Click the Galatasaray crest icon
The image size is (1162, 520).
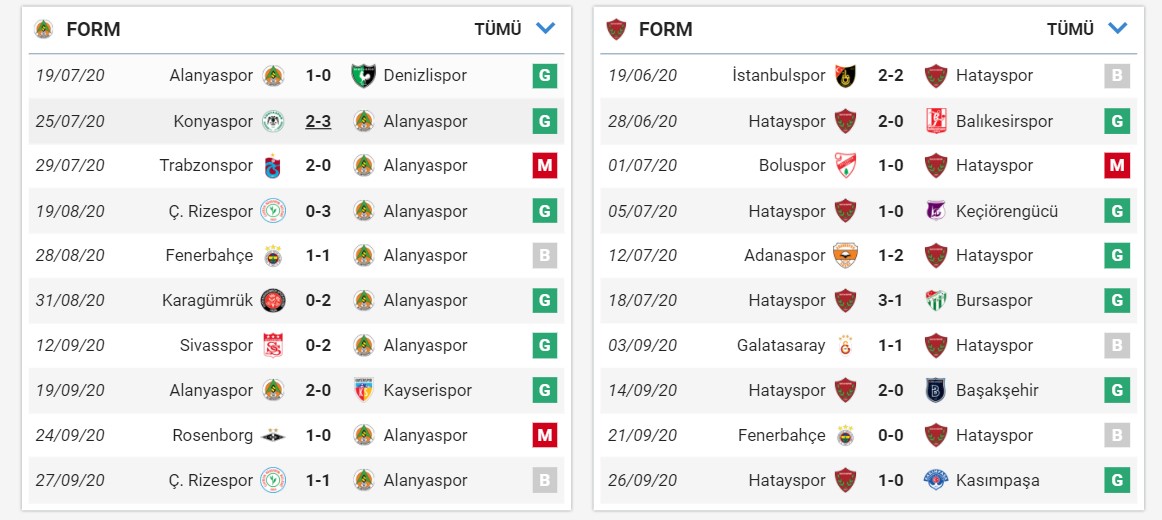point(845,345)
